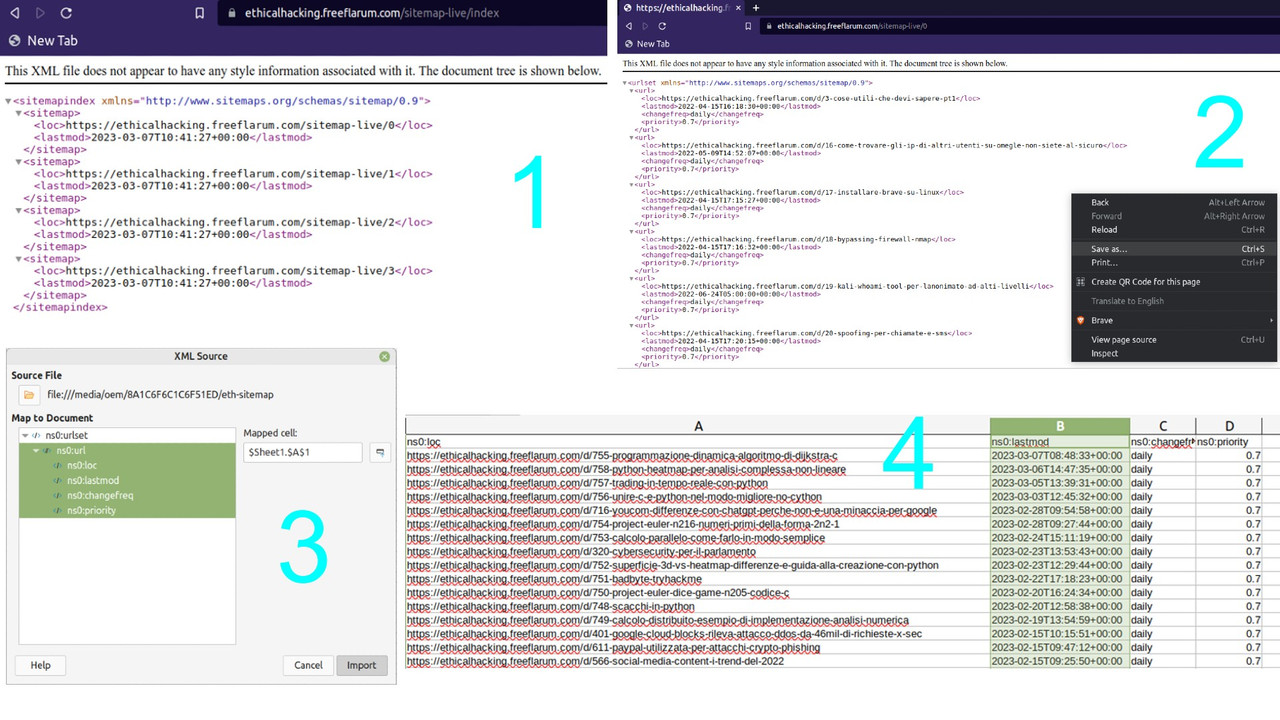The width and height of the screenshot is (1280, 720).
Task: Click forward arrow in sitemap-live/0 browser
Action: (x=646, y=26)
